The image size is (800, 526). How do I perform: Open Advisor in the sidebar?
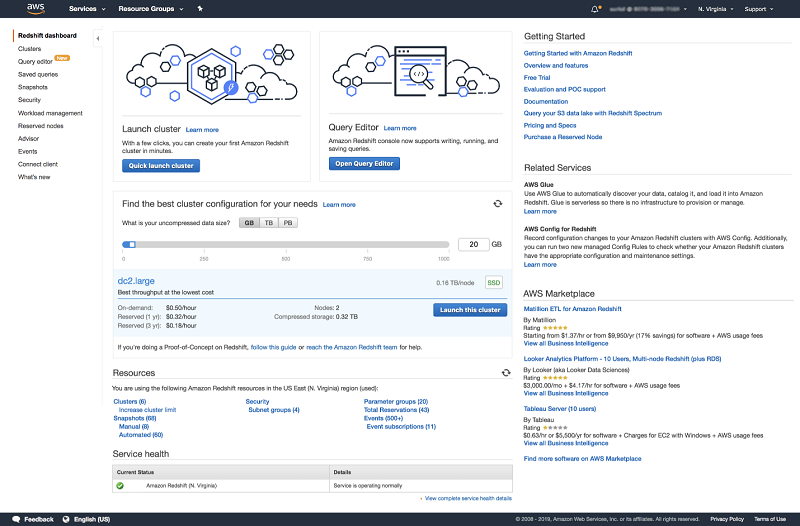tap(29, 139)
